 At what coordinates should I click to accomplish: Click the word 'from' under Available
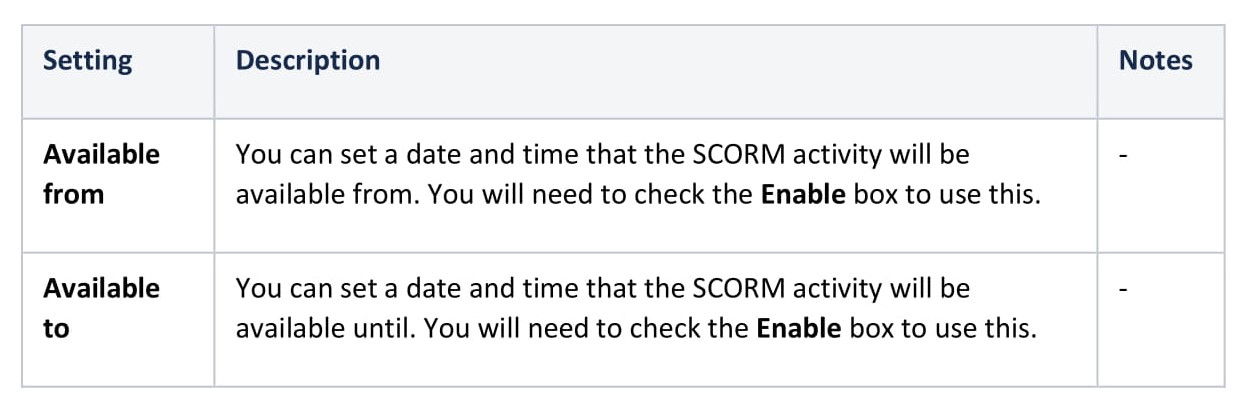(73, 194)
